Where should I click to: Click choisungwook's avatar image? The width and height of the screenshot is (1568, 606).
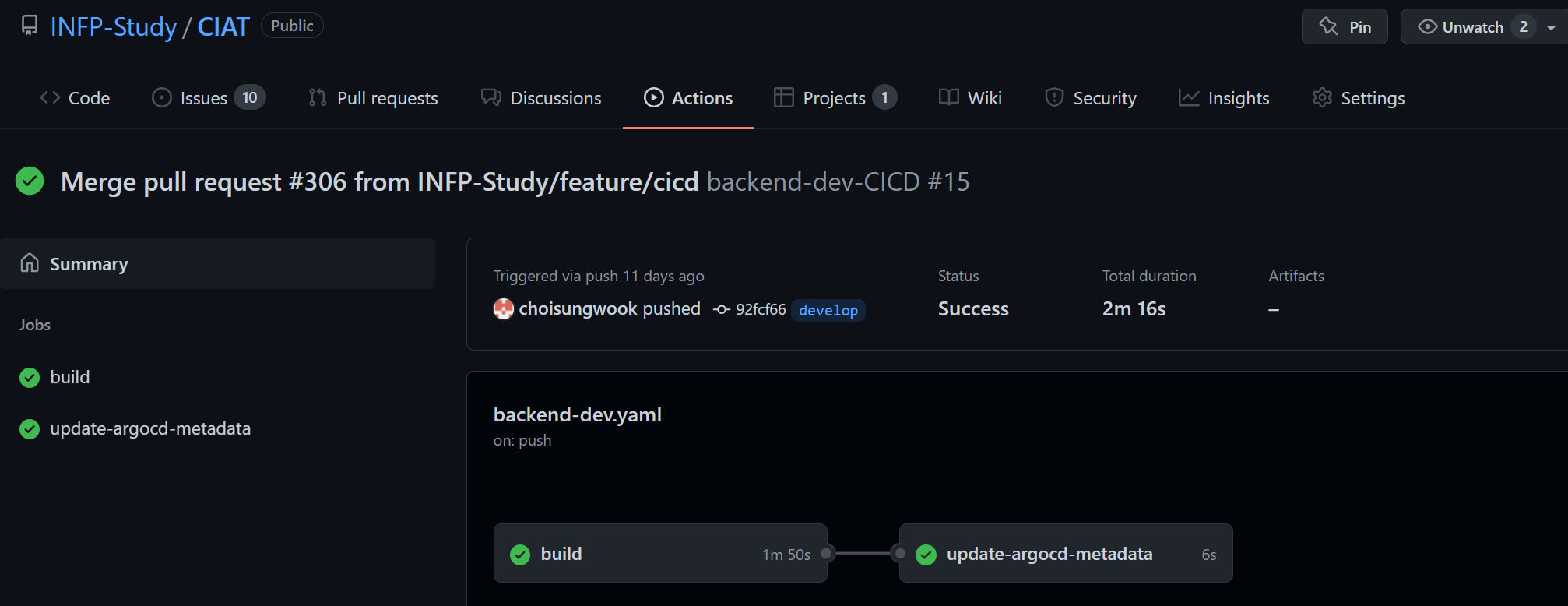click(x=504, y=309)
